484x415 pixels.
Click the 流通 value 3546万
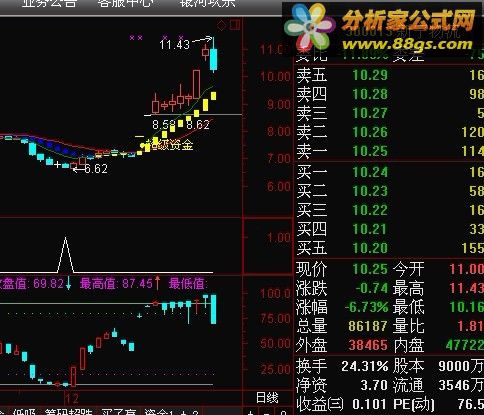tap(461, 385)
